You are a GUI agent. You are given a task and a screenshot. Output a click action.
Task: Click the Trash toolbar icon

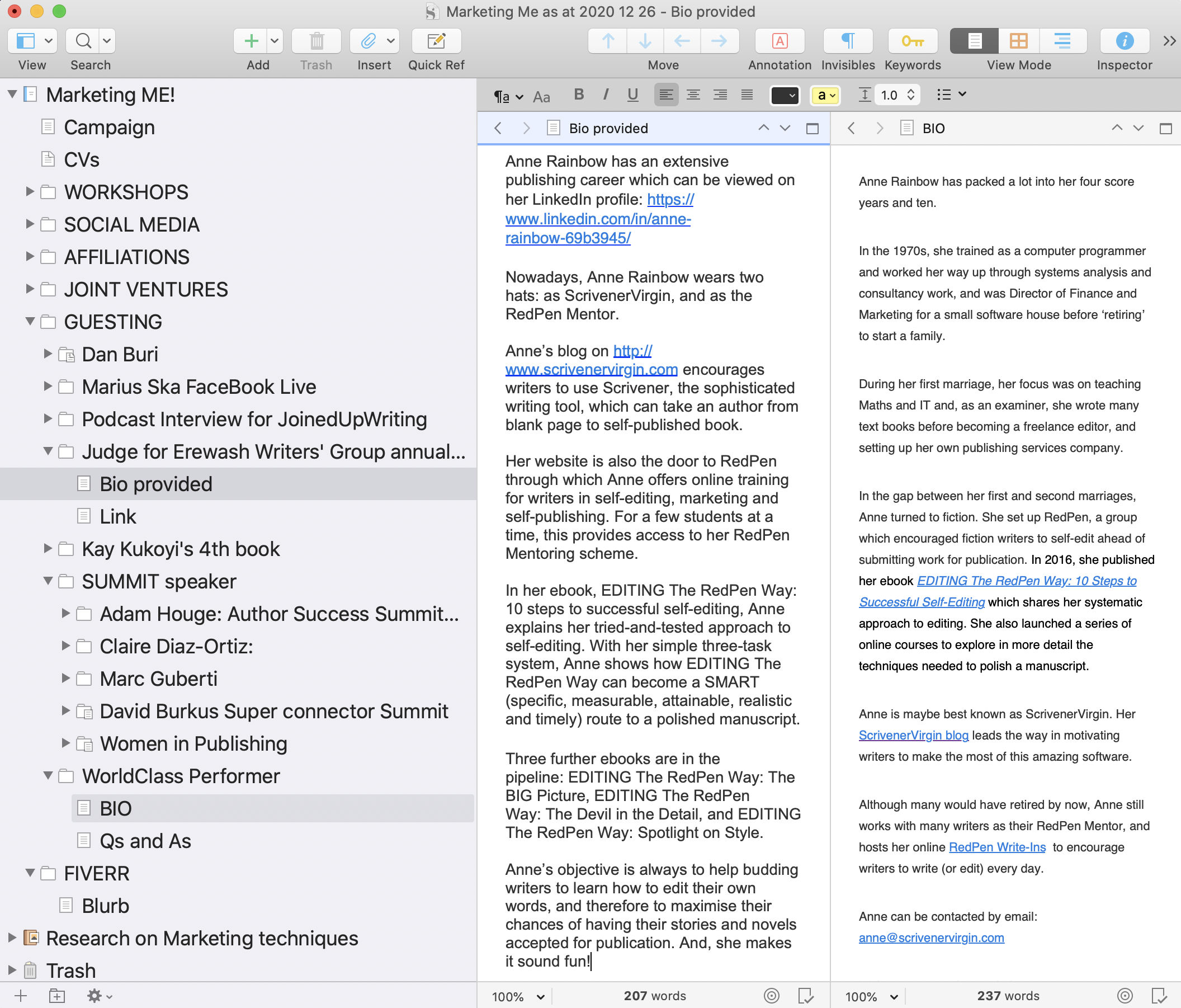(316, 41)
